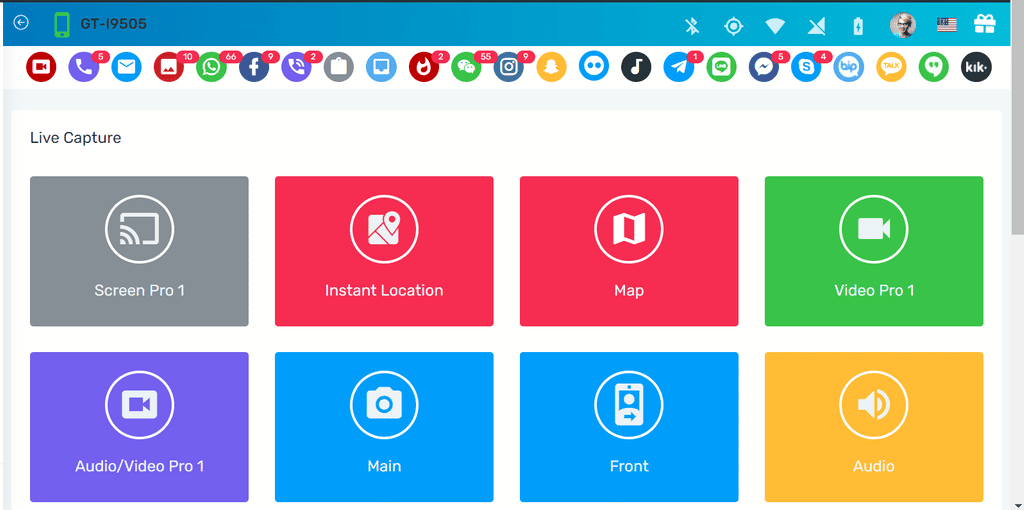Click the no mobile signal icon
Image resolution: width=1024 pixels, height=510 pixels.
coord(816,26)
